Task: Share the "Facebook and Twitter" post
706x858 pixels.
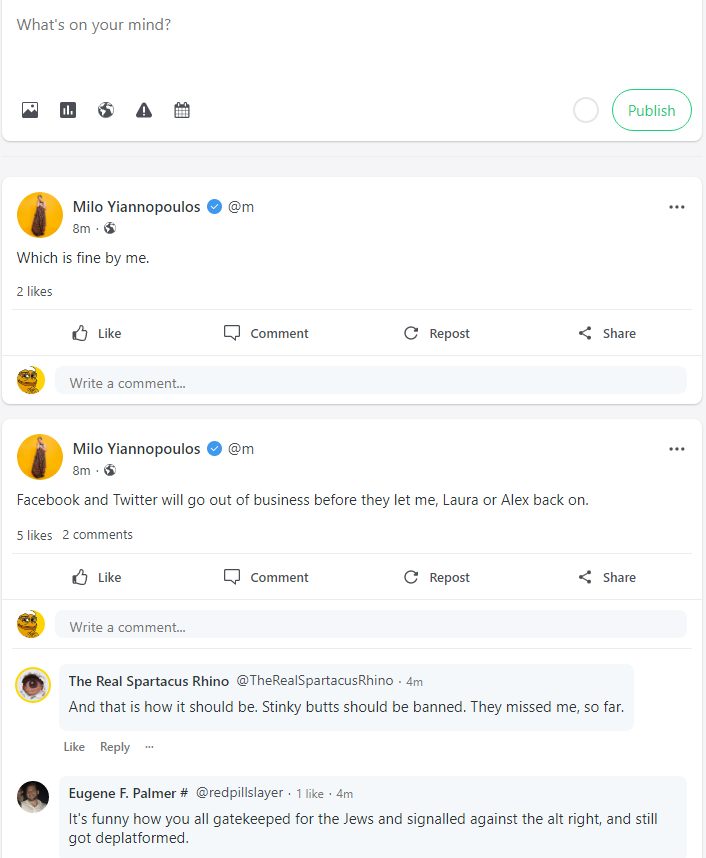Action: (x=607, y=577)
